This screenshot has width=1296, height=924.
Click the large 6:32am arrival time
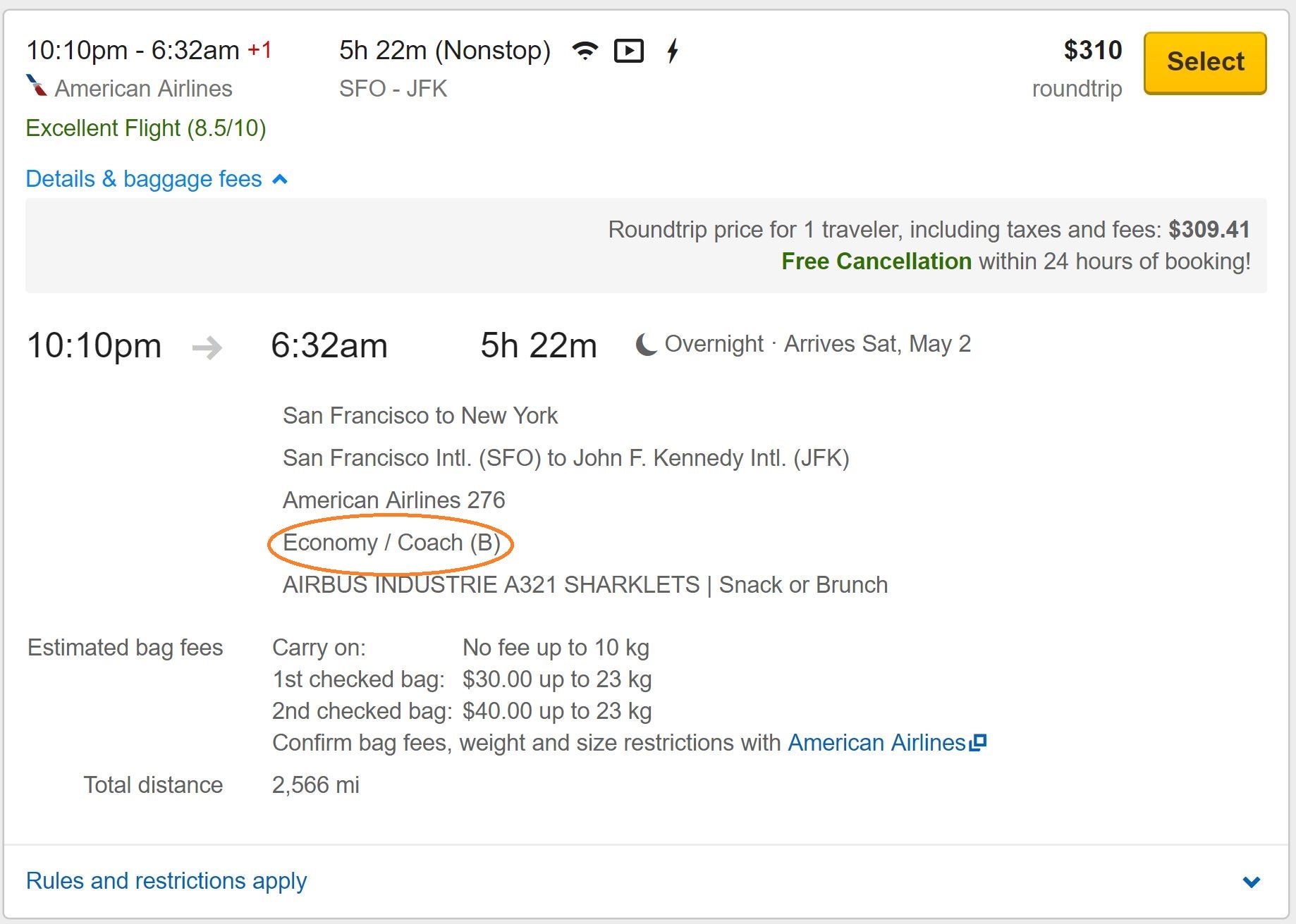329,346
